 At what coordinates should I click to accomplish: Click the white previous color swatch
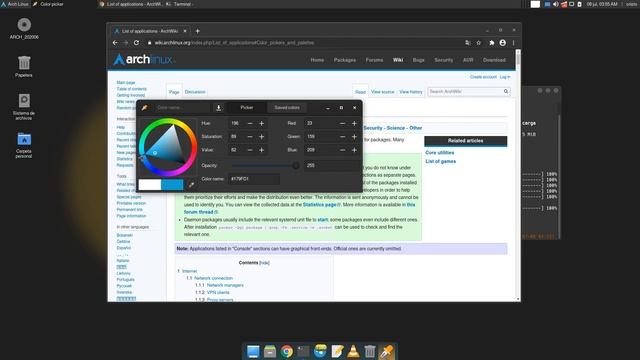[149, 184]
